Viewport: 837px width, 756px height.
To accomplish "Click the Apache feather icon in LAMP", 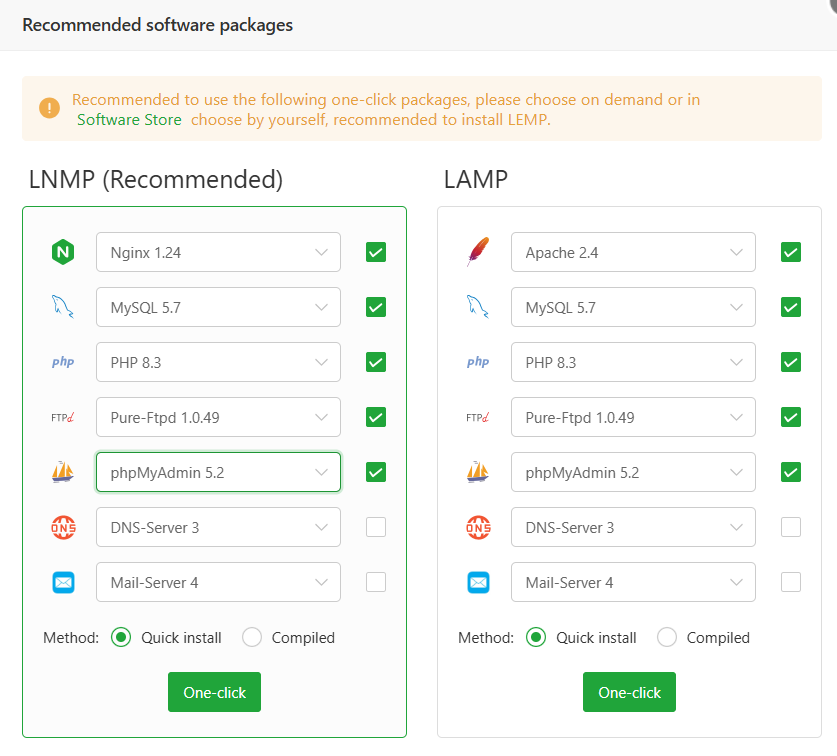I will click(478, 251).
